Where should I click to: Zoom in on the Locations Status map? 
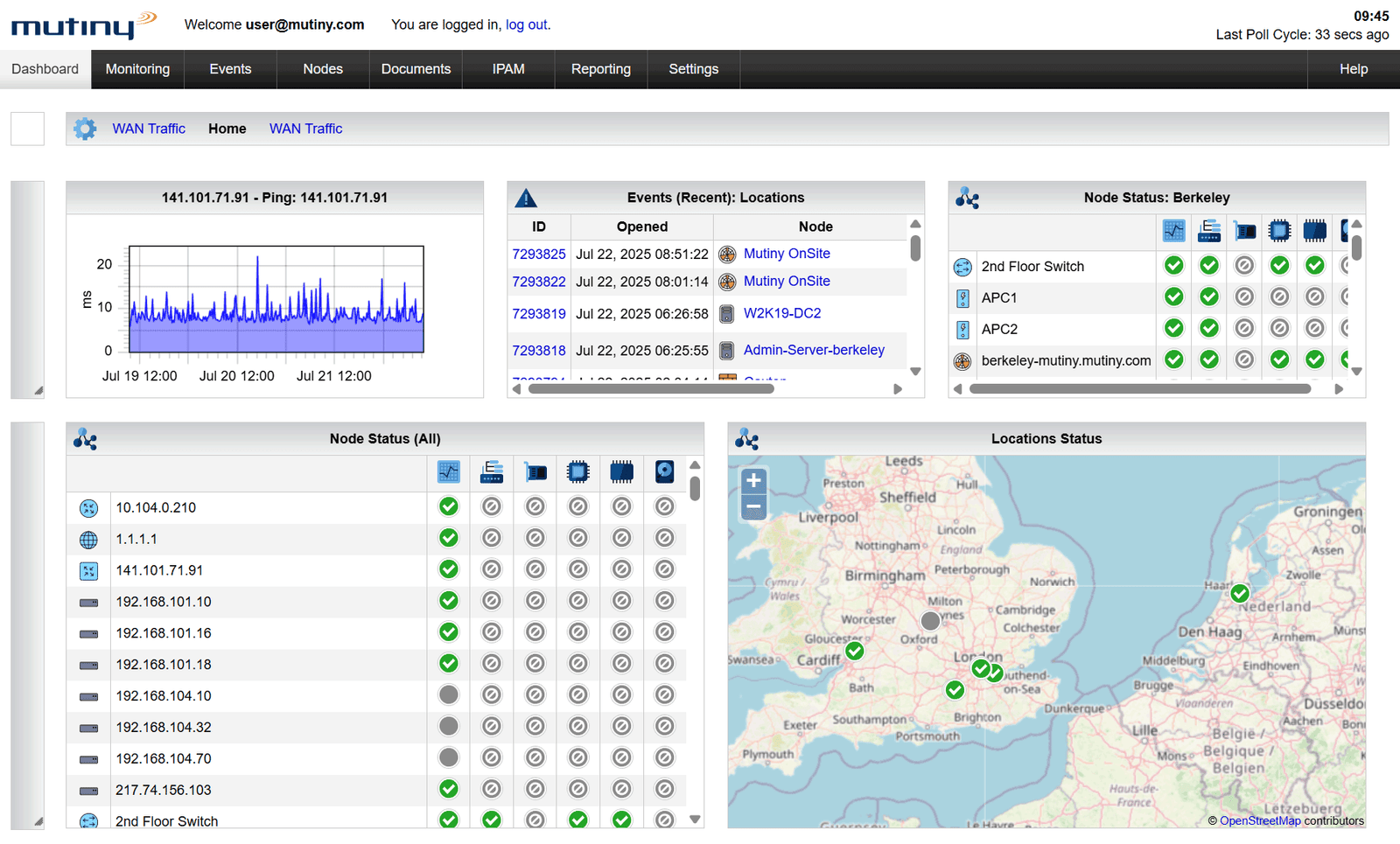pyautogui.click(x=753, y=481)
